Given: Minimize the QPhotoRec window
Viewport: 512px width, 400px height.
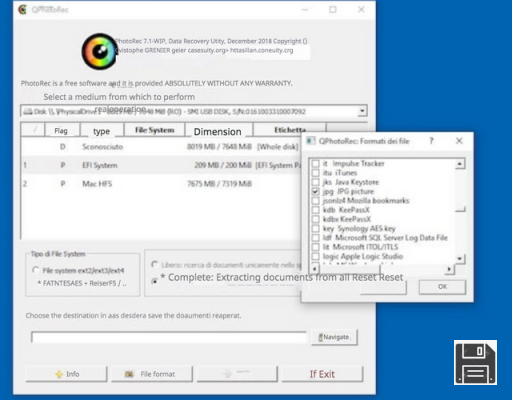Looking at the screenshot, I should [x=305, y=10].
